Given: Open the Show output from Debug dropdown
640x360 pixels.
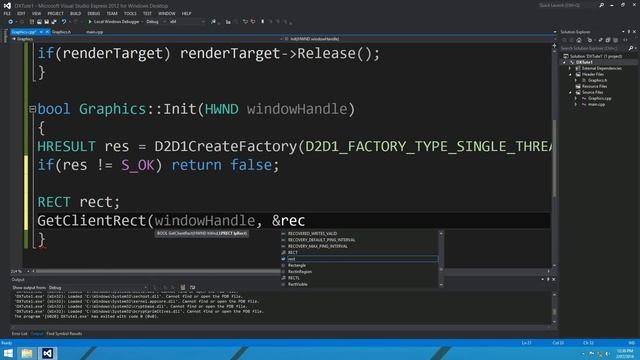Looking at the screenshot, I should point(98,287).
